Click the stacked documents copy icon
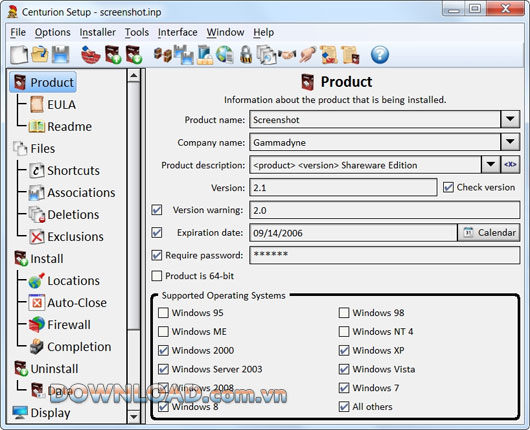The height and width of the screenshot is (430, 530). pos(267,55)
